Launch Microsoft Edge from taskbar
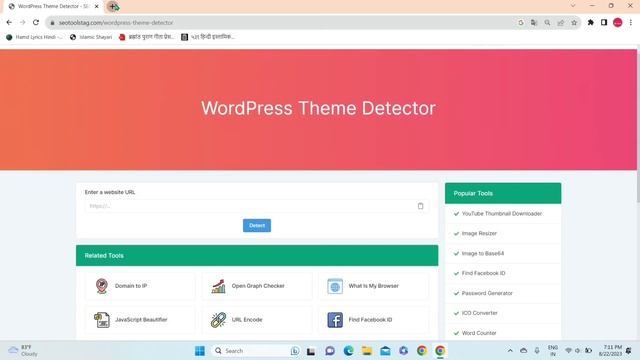 pyautogui.click(x=348, y=351)
